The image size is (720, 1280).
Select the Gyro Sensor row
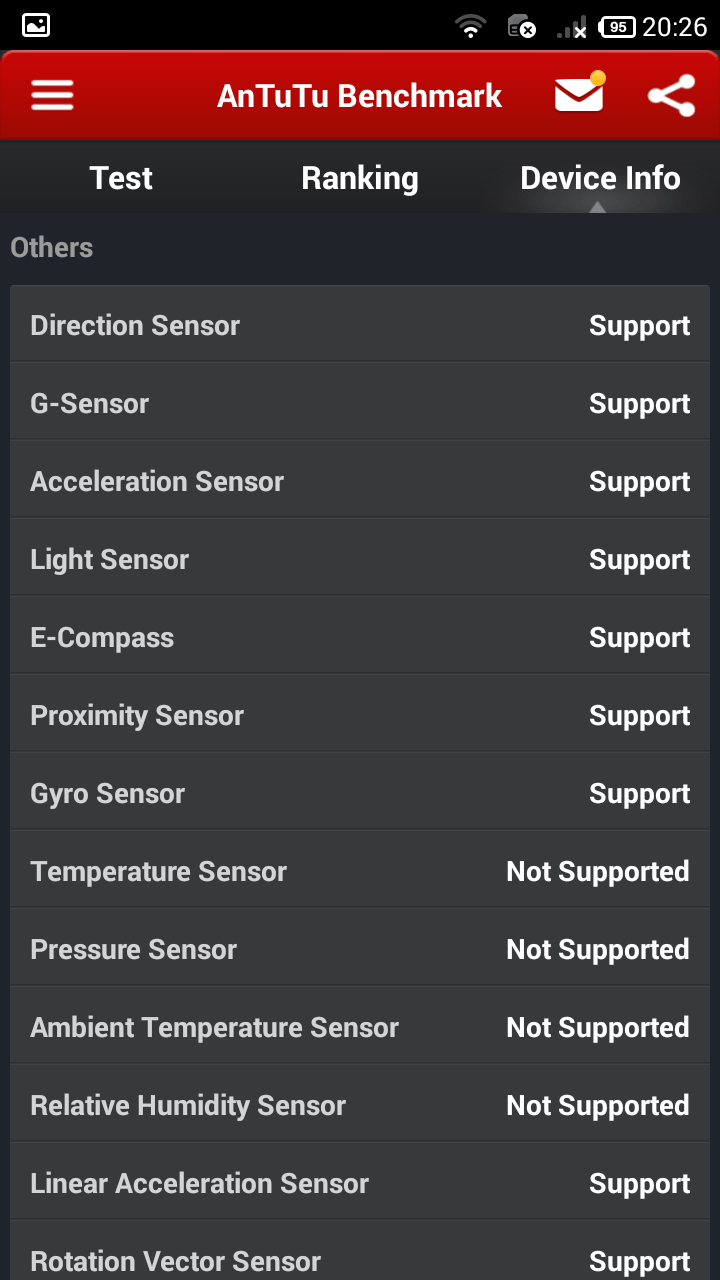360,793
